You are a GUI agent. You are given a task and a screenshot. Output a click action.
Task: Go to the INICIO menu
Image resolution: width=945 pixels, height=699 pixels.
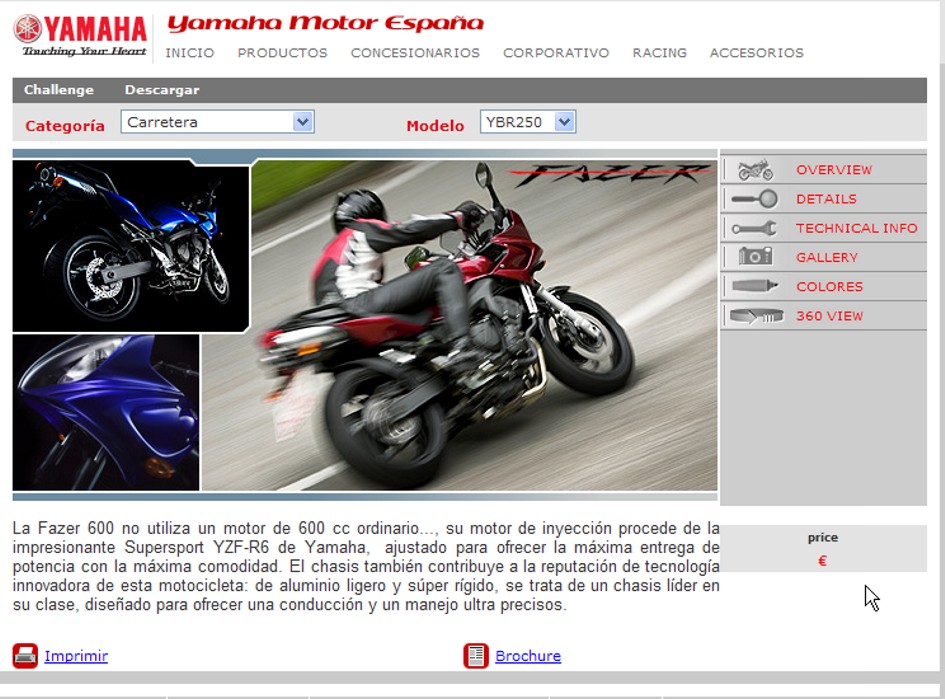190,53
